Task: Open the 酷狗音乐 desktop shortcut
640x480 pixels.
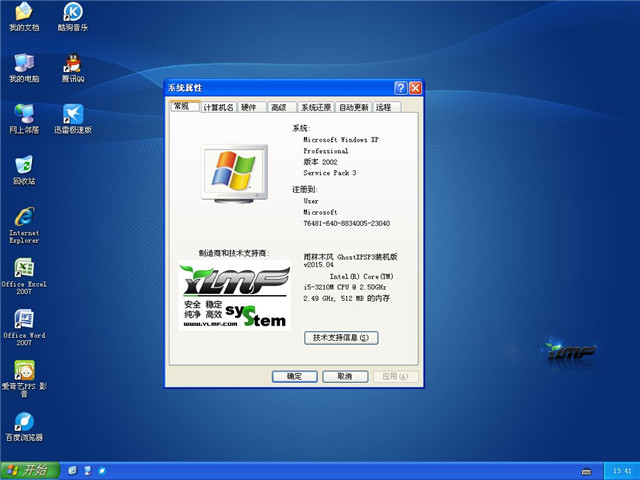Action: click(73, 17)
